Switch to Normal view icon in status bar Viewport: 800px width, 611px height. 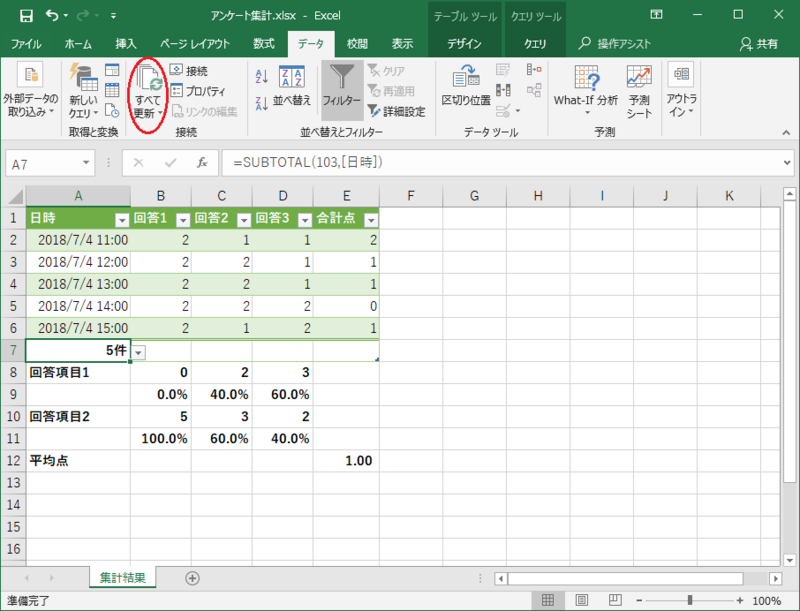[548, 600]
